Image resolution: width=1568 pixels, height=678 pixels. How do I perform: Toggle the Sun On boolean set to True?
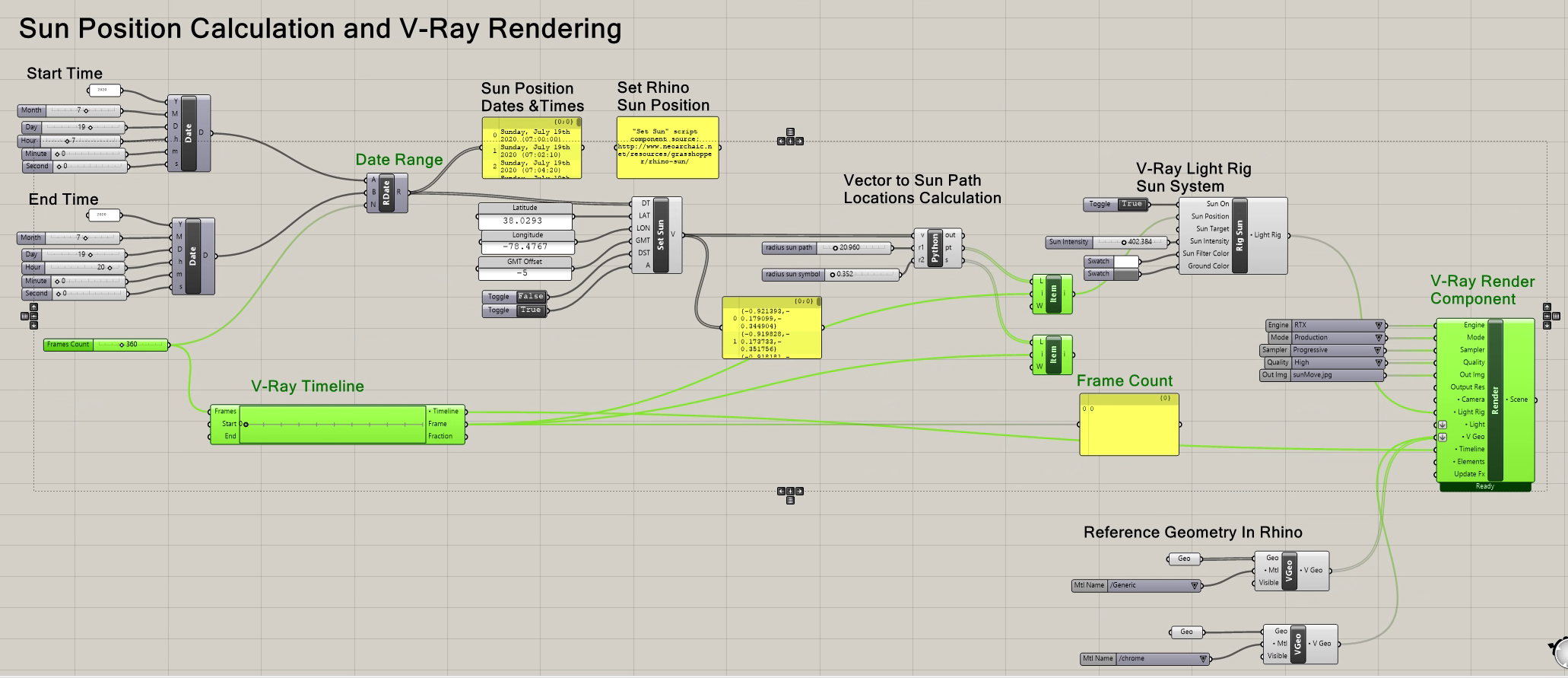1131,204
